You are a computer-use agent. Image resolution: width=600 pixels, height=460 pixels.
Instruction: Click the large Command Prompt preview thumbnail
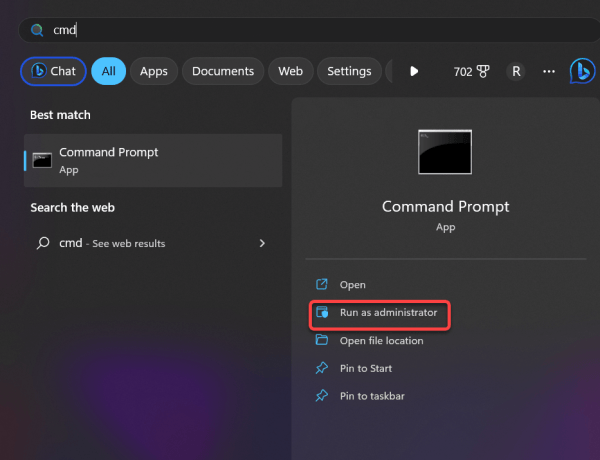(x=445, y=152)
